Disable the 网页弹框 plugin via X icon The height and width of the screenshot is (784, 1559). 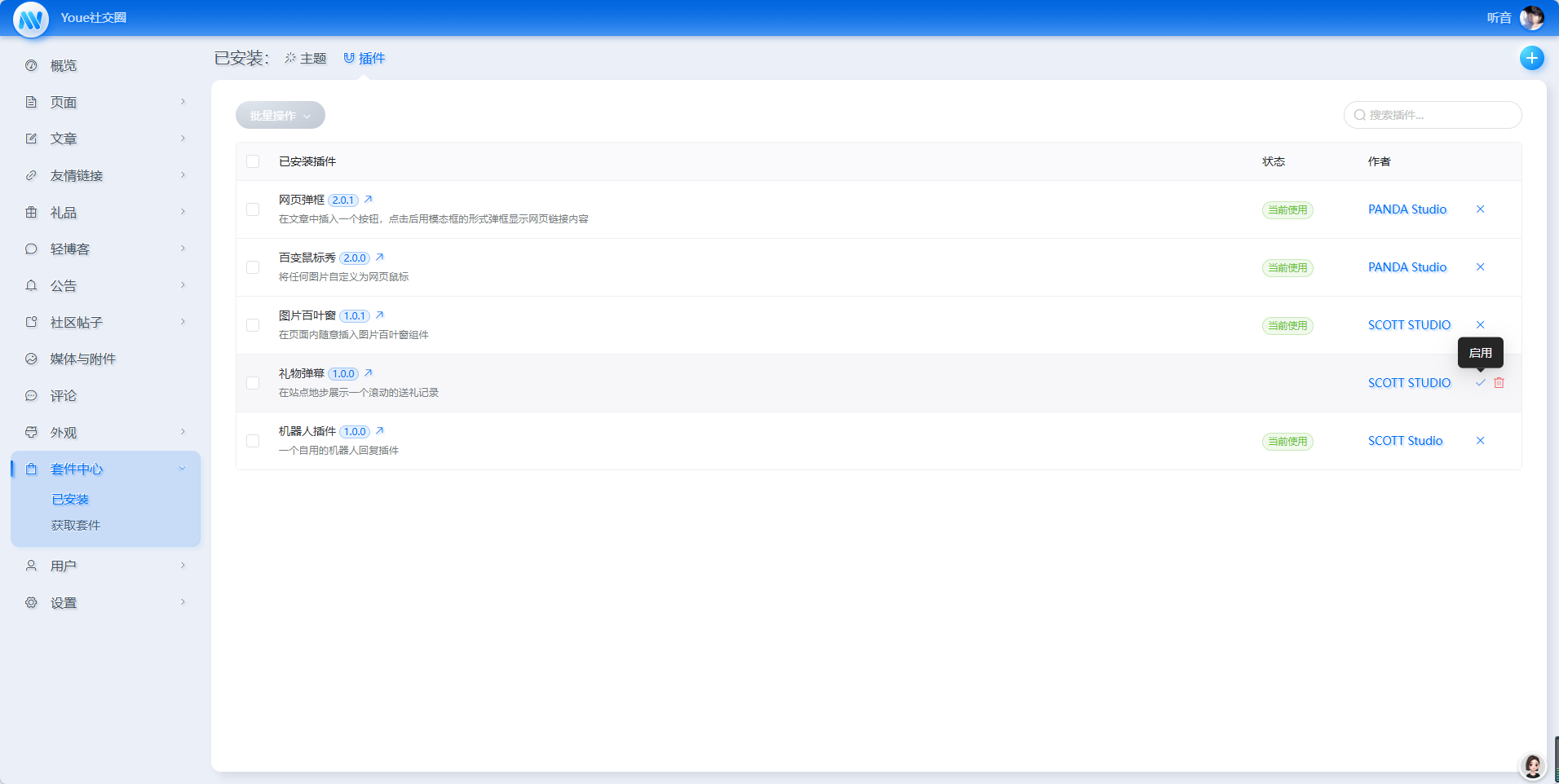(x=1480, y=209)
